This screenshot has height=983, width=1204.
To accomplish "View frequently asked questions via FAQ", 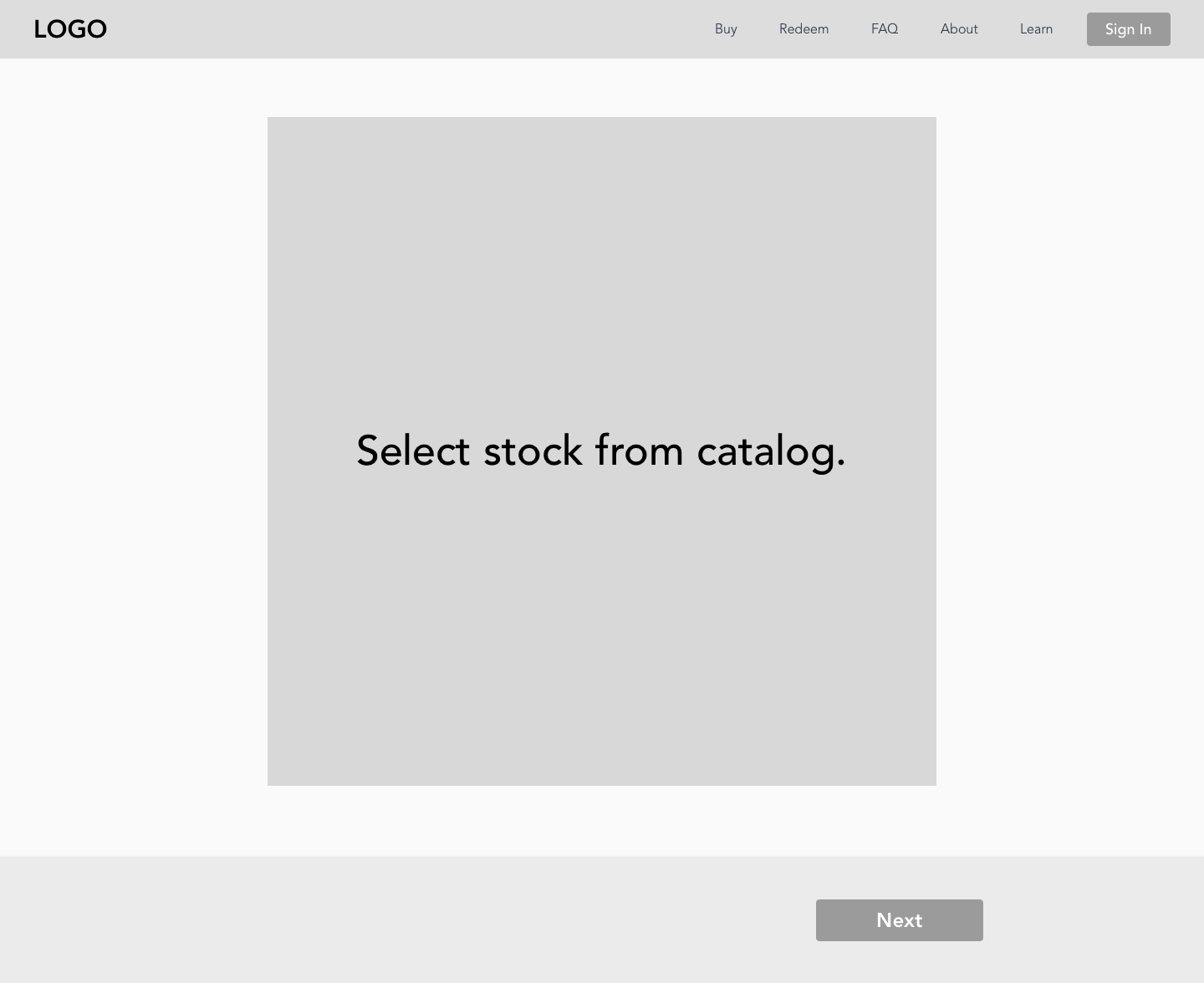I will (x=884, y=29).
